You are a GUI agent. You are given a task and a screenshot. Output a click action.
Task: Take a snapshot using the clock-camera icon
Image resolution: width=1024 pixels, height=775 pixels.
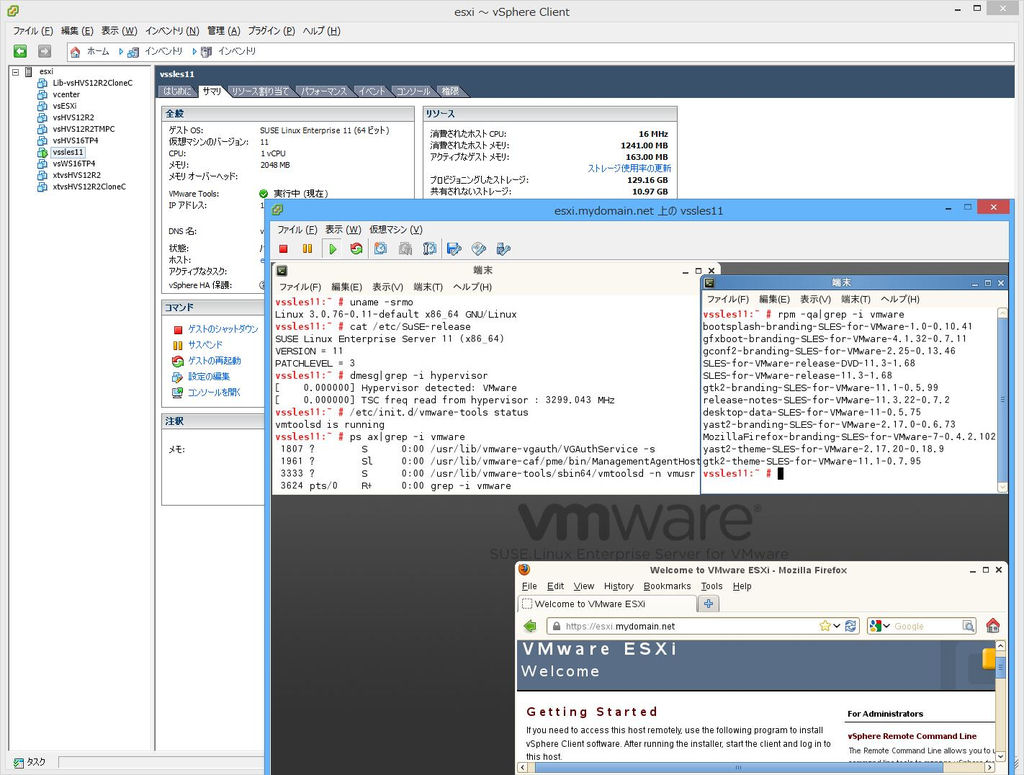pyautogui.click(x=380, y=249)
